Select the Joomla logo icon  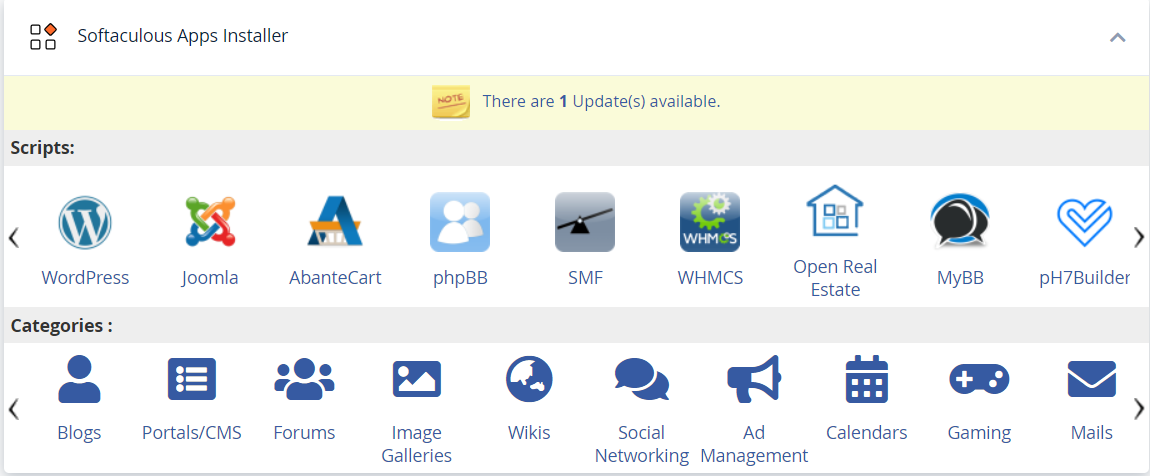[x=210, y=221]
